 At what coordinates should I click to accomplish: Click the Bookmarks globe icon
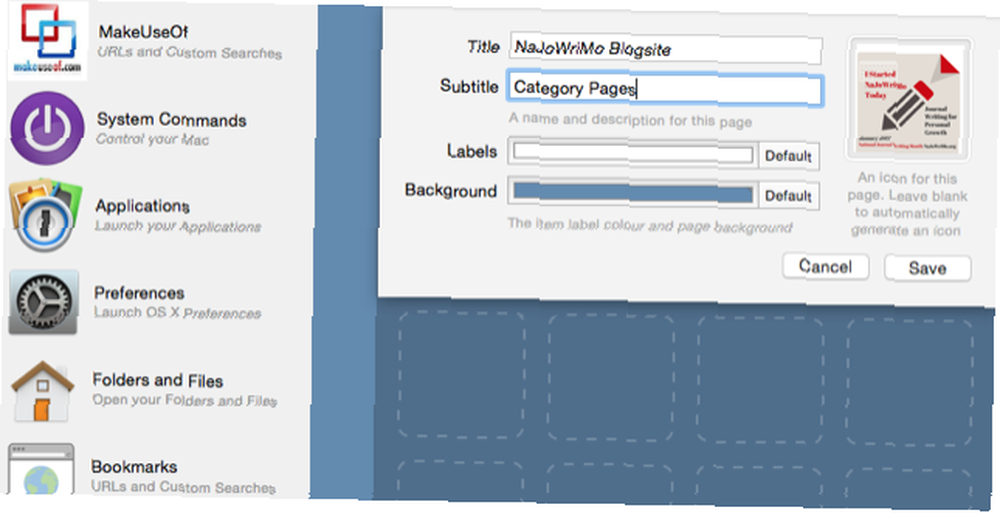click(41, 469)
